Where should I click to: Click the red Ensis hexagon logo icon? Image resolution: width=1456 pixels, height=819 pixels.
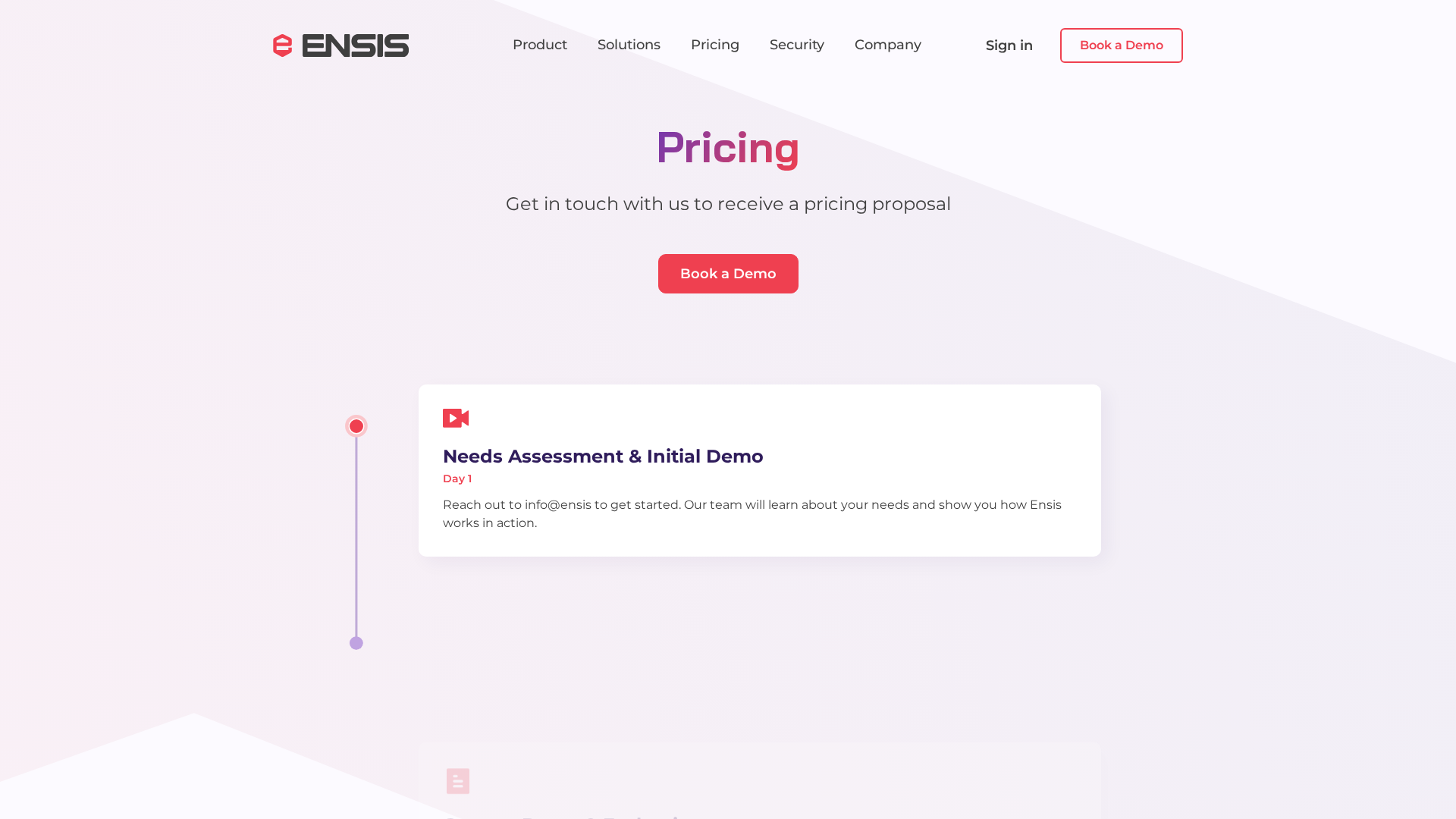(x=282, y=45)
